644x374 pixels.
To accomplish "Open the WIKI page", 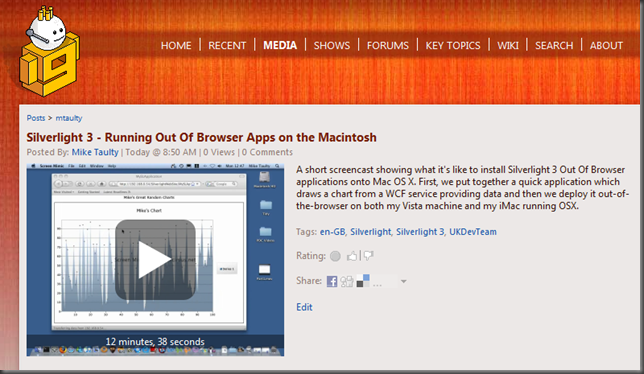I will 508,45.
